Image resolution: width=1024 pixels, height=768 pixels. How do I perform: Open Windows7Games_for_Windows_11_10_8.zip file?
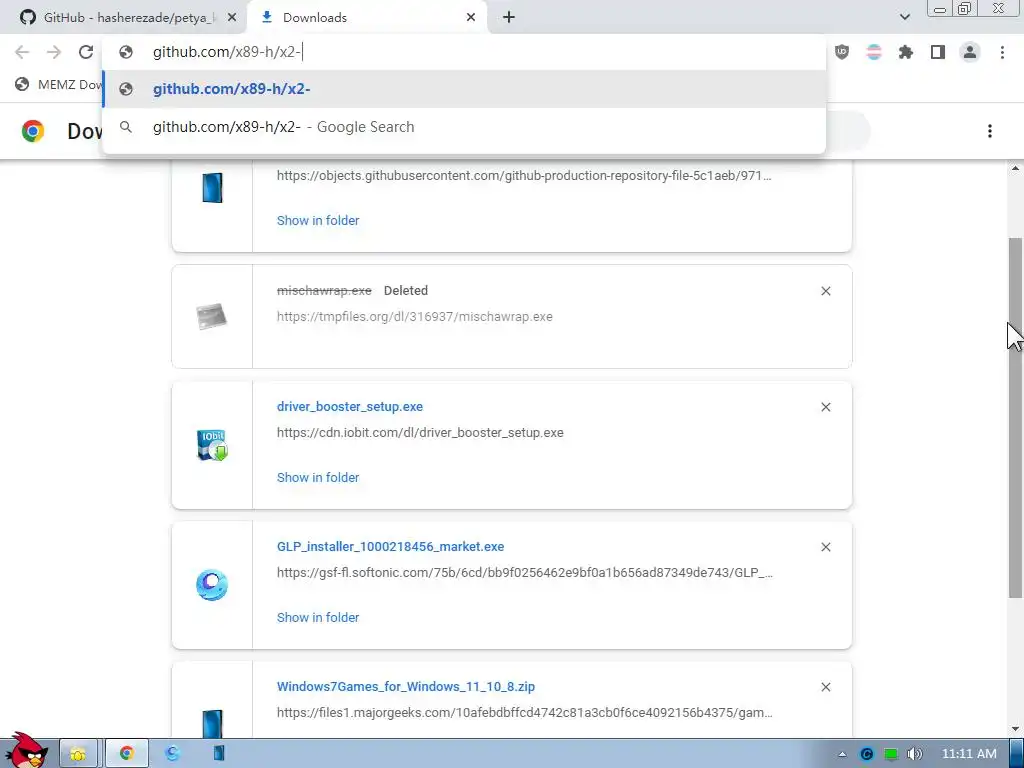tap(406, 687)
